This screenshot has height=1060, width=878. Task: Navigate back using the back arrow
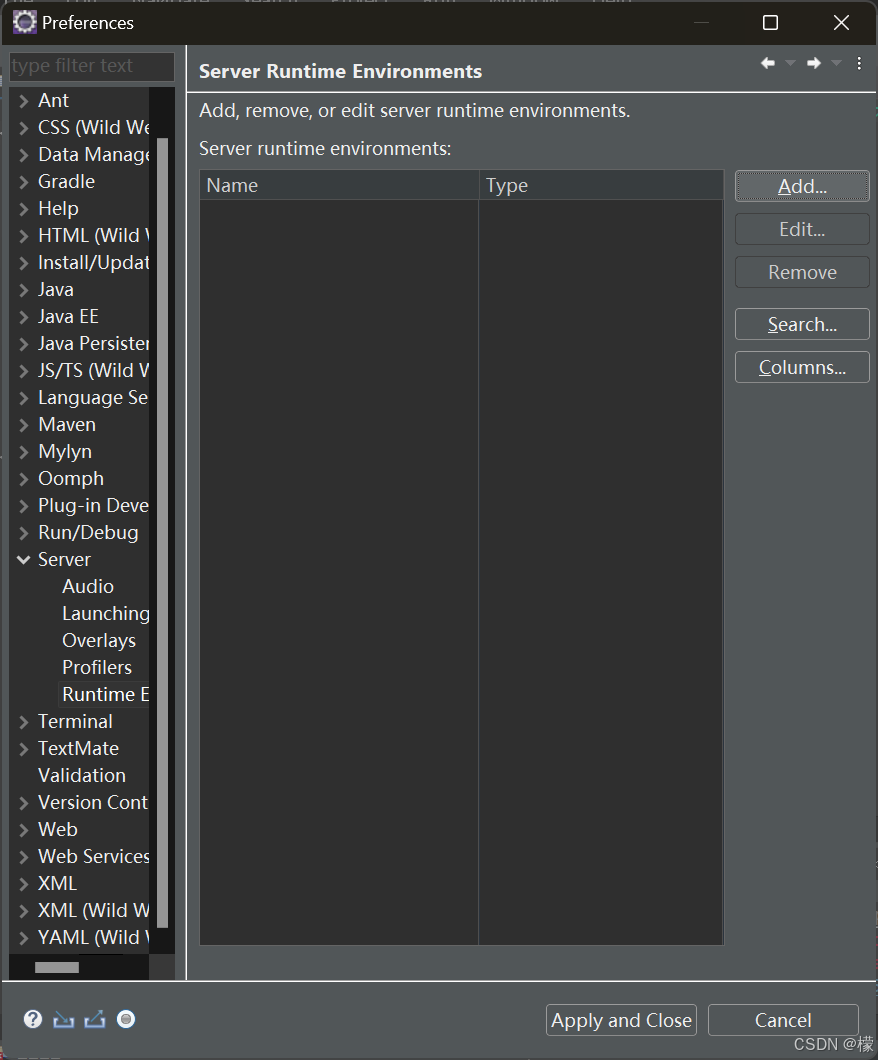pyautogui.click(x=766, y=62)
